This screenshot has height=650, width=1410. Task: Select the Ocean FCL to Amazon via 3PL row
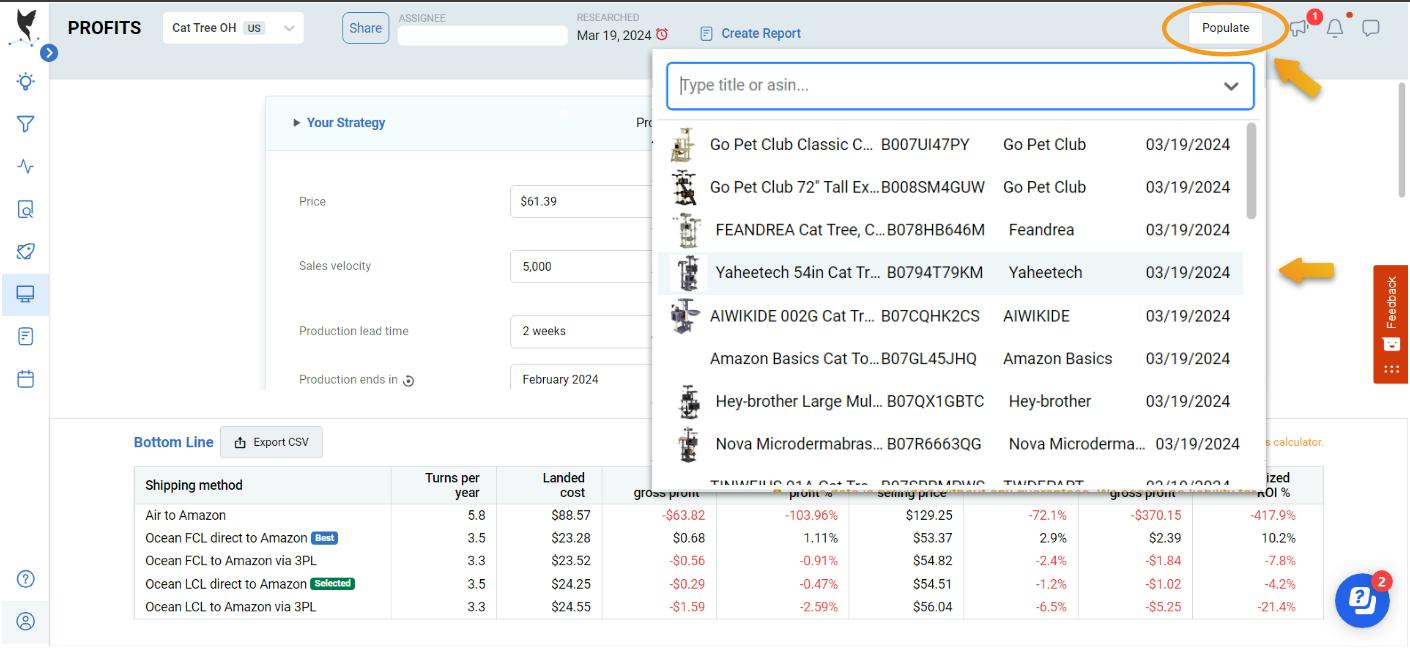(728, 561)
